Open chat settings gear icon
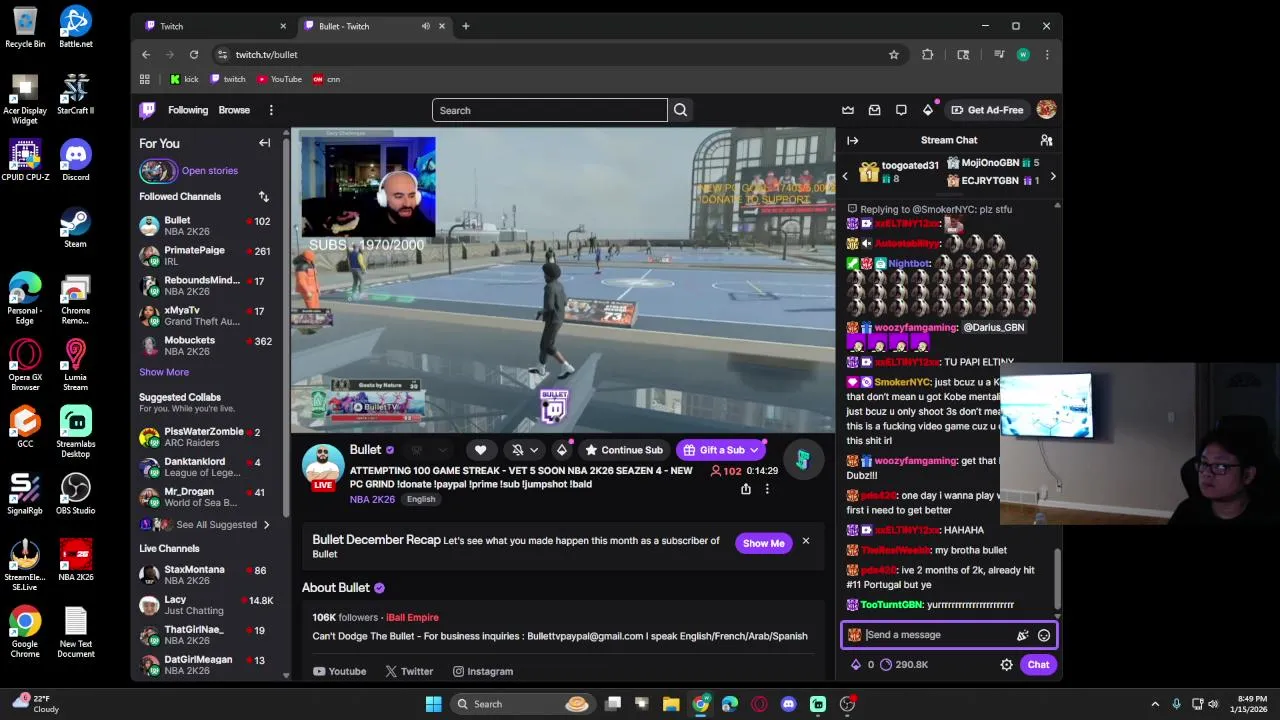This screenshot has height=720, width=1280. [x=1006, y=665]
